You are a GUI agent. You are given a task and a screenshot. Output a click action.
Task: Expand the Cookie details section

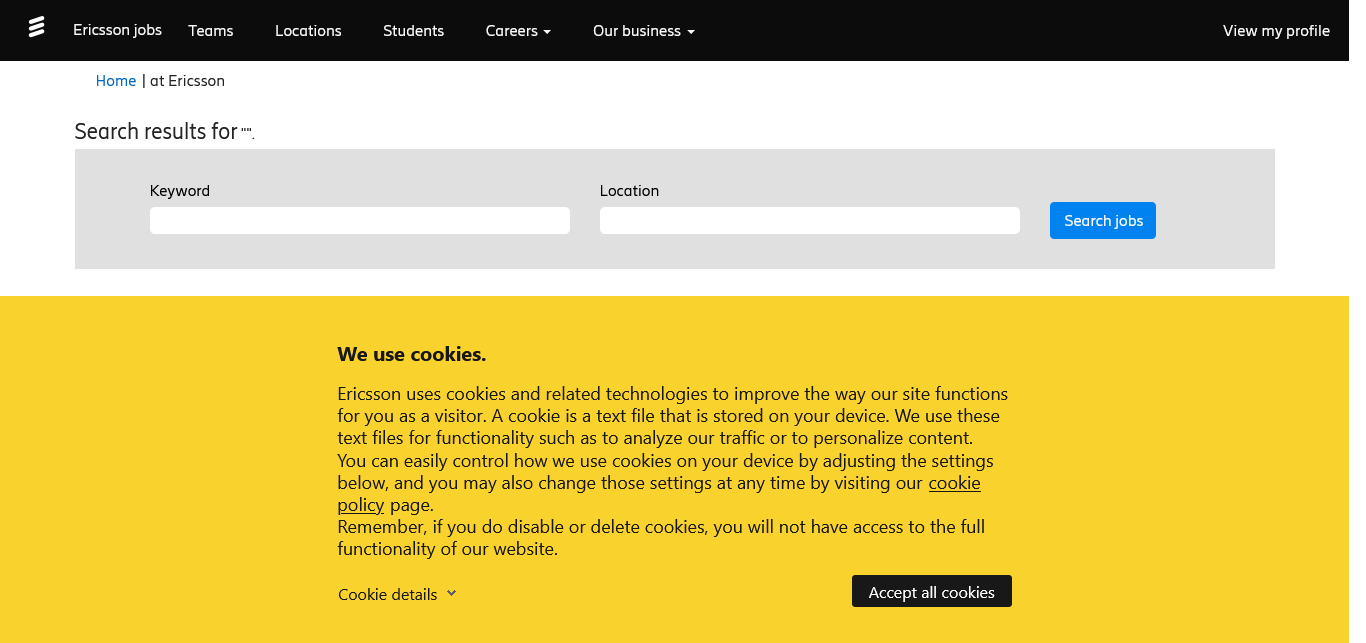click(x=388, y=594)
